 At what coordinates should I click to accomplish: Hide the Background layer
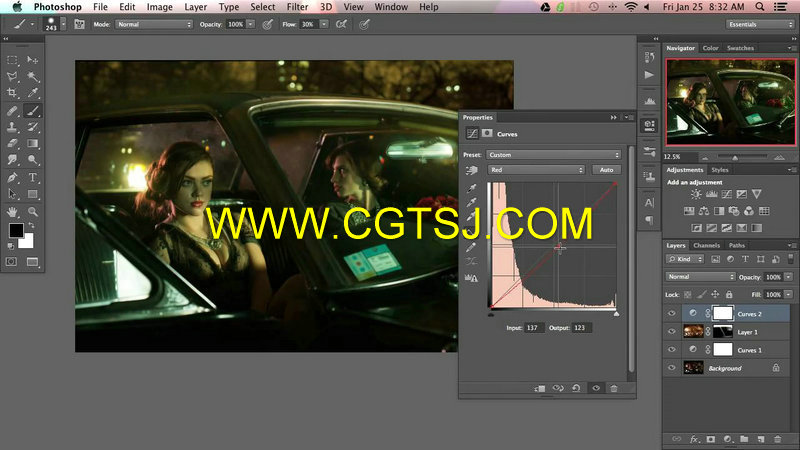(672, 367)
